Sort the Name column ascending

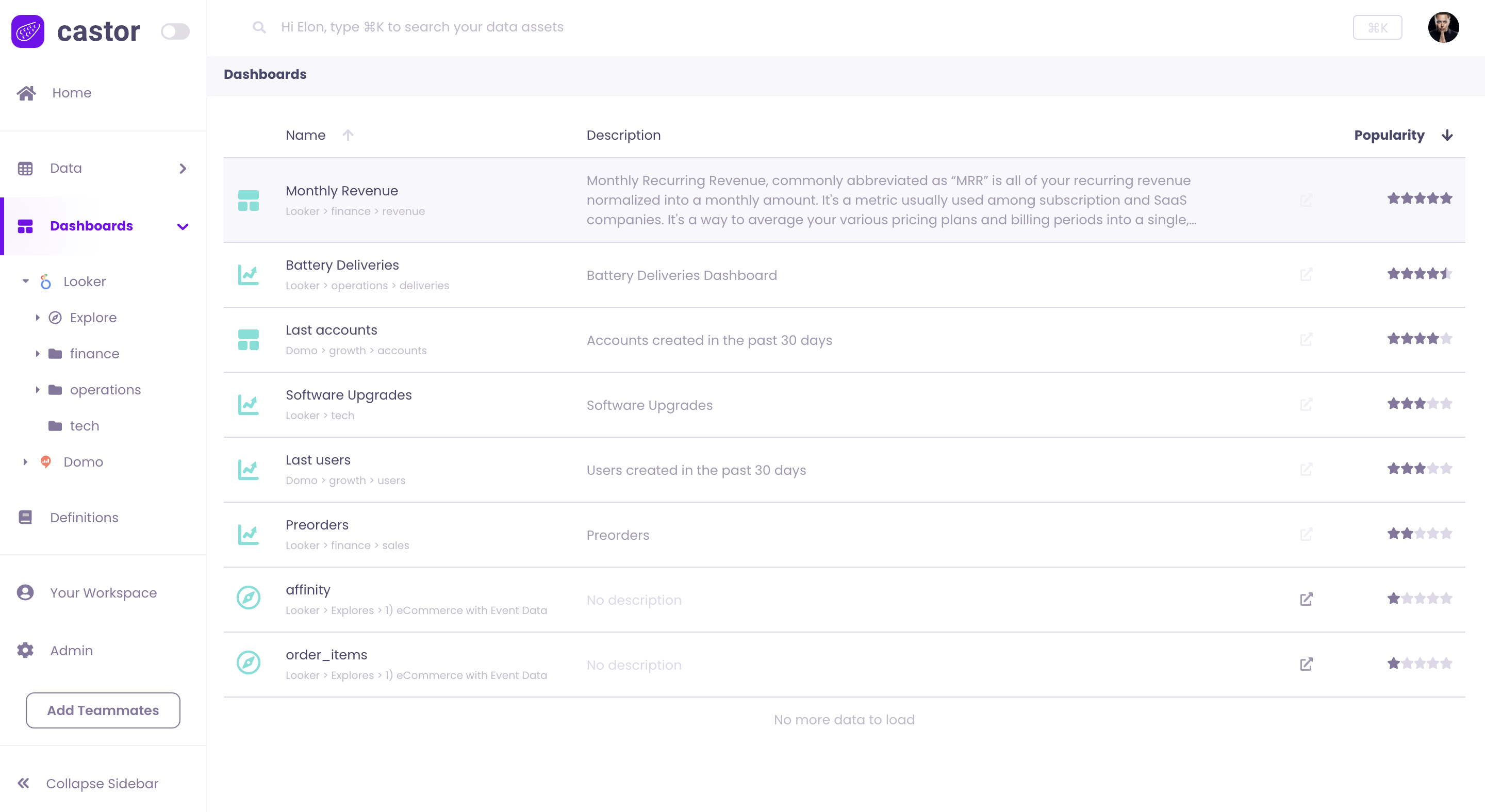pos(348,136)
